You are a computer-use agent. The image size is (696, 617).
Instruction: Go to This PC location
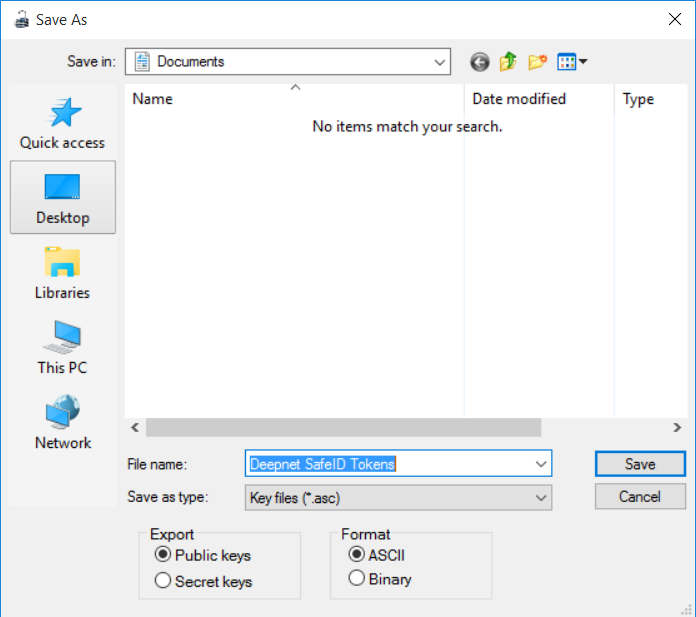(62, 348)
